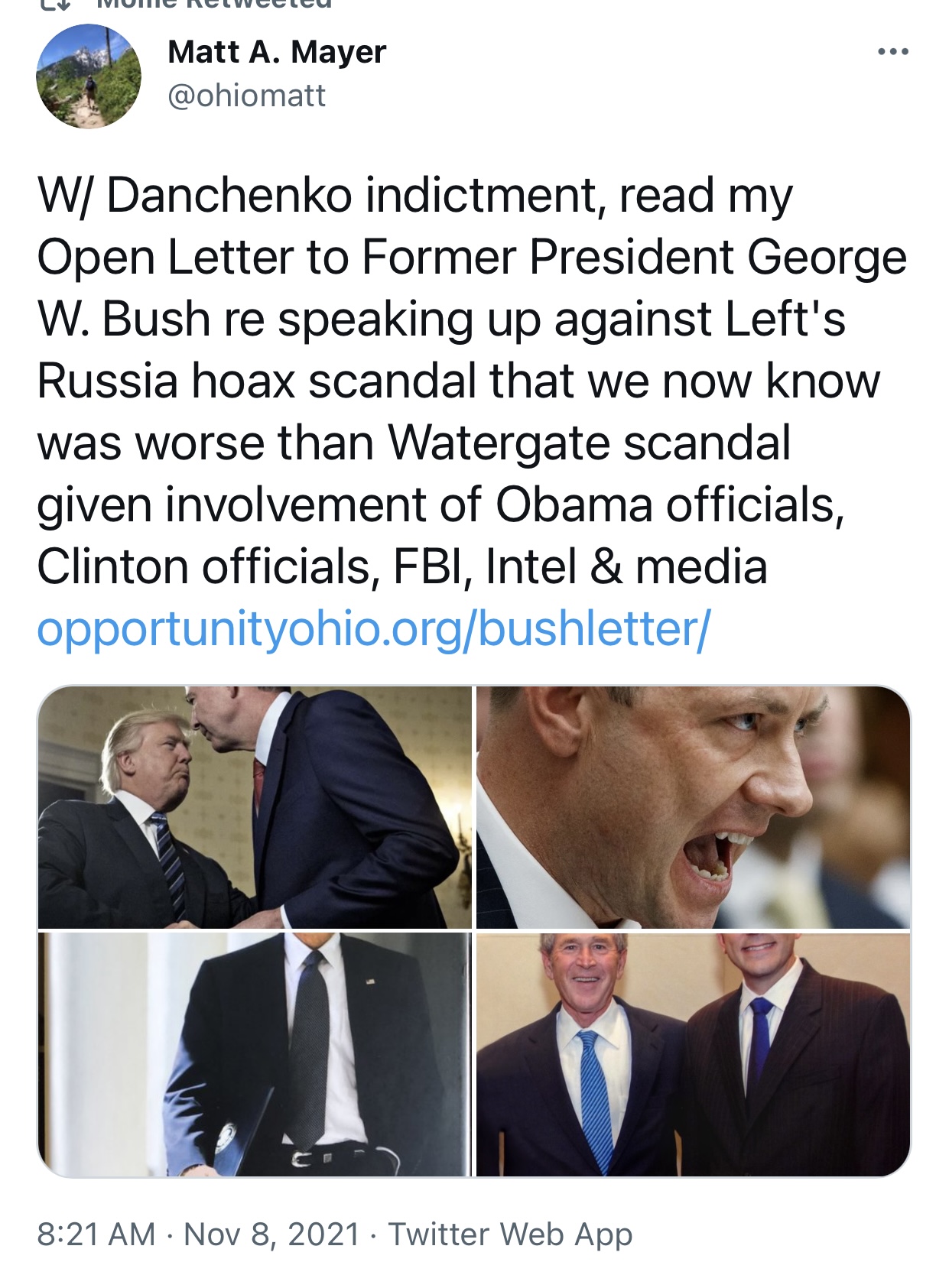The image size is (949, 1288).
Task: Click the Twitter Web App source label
Action: (511, 1234)
